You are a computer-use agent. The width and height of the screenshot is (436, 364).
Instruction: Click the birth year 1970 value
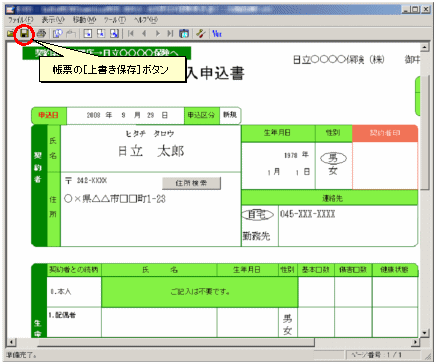[x=291, y=155]
